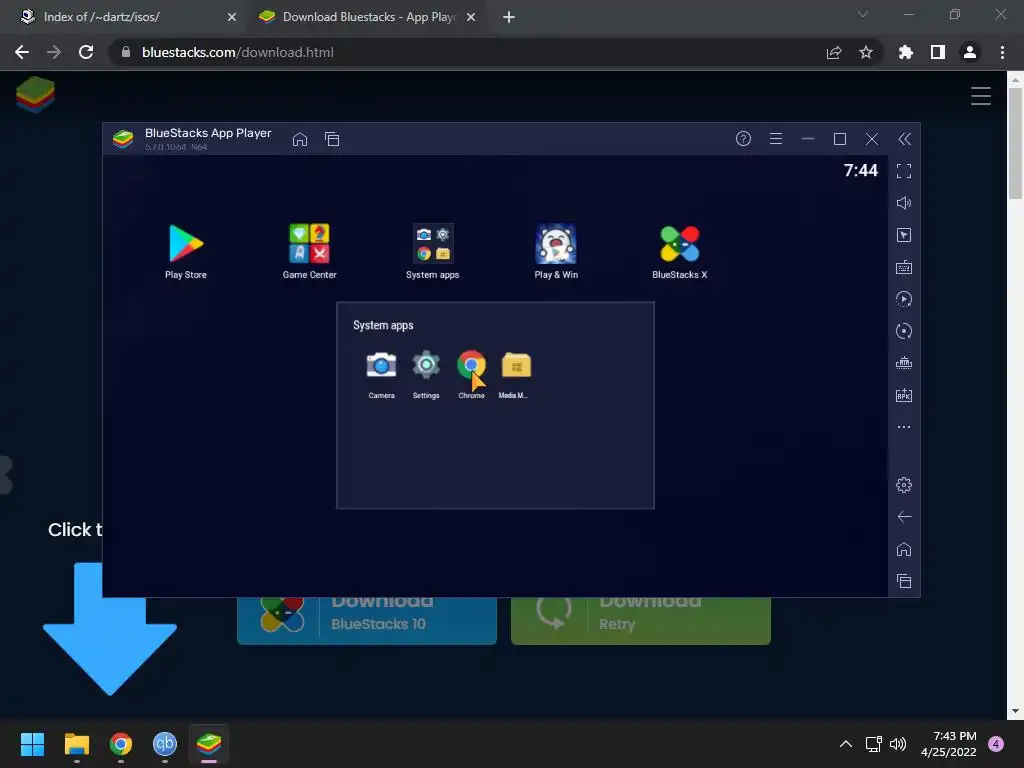
Task: Open BlueStacks multi-instance windows icon in title bar
Action: coord(332,139)
